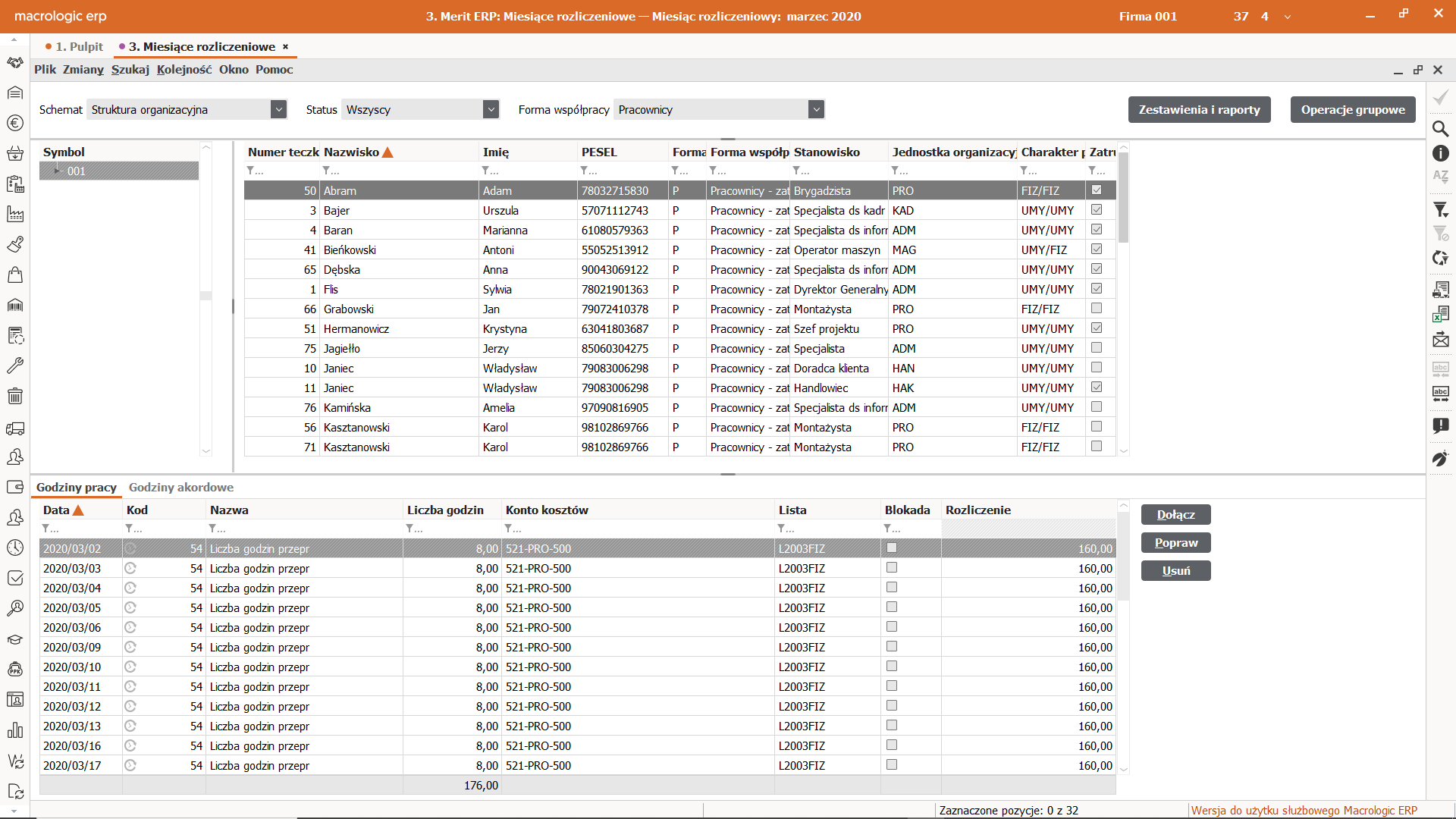This screenshot has height=819, width=1456.
Task: Click the shopping basket icon in left sidebar
Action: [x=14, y=153]
